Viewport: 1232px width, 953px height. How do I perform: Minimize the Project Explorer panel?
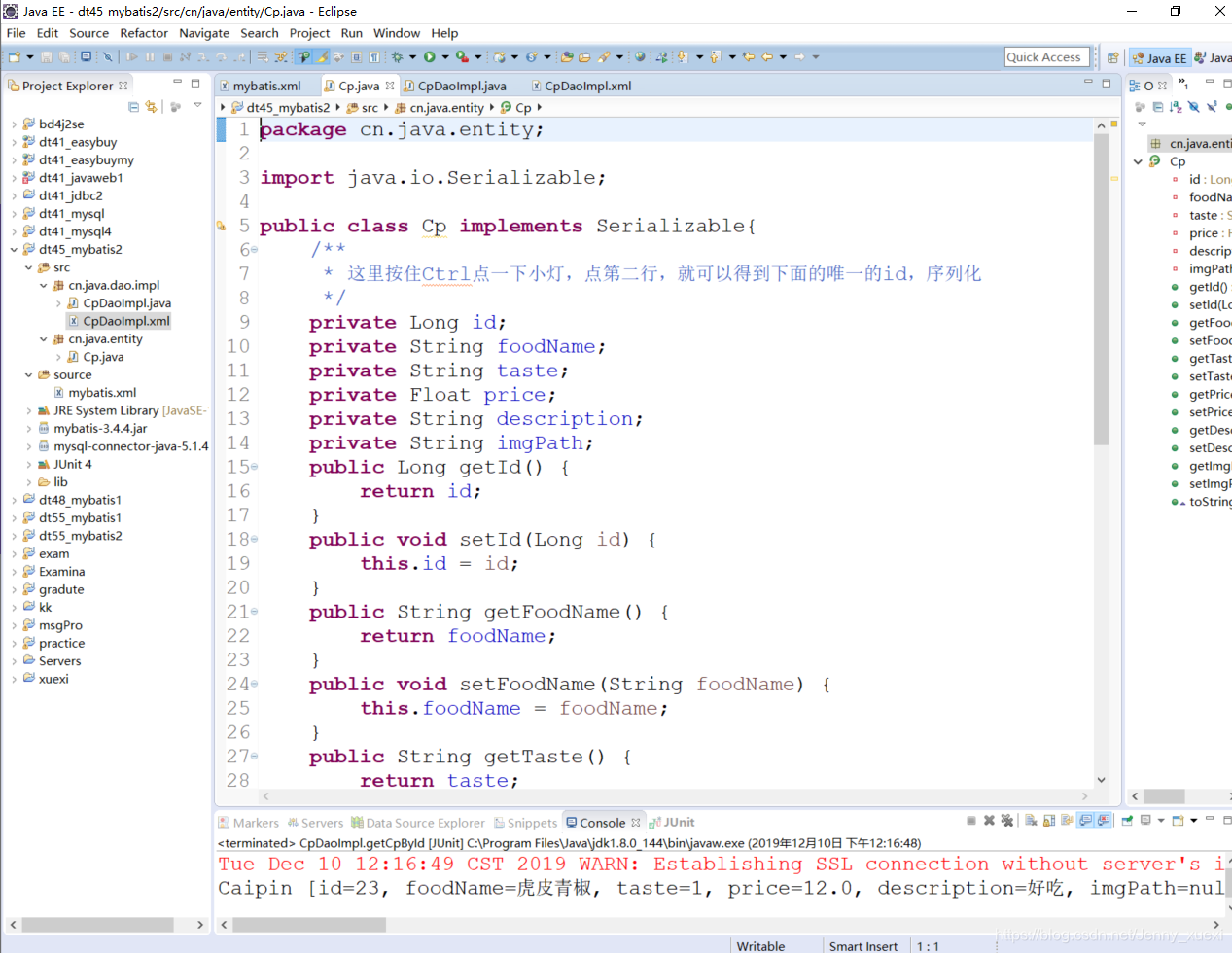(x=177, y=84)
